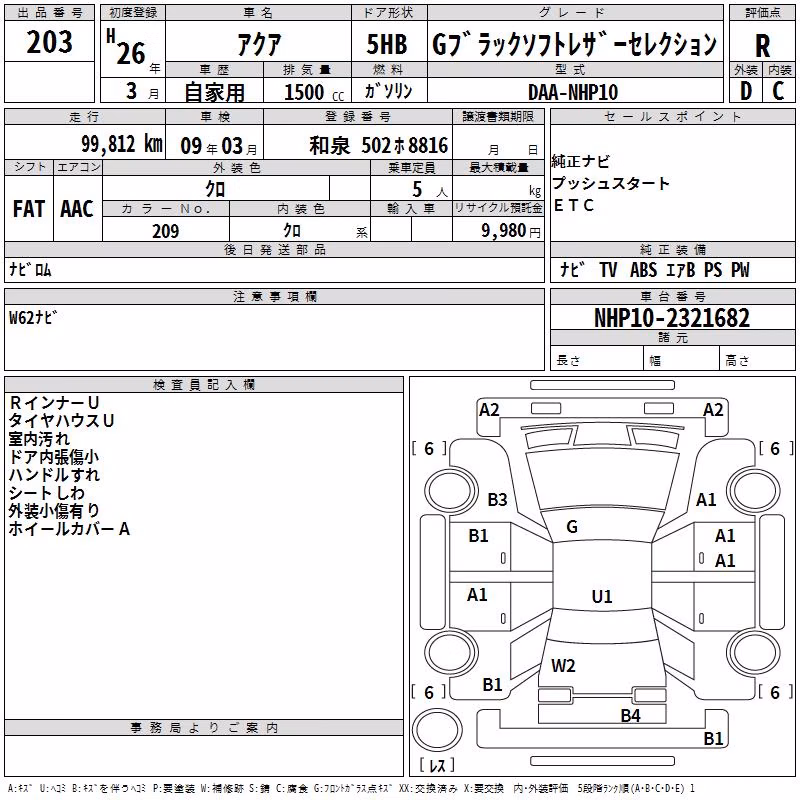Select the inspector note RインナーU
This screenshot has height=800, width=800.
coord(54,403)
